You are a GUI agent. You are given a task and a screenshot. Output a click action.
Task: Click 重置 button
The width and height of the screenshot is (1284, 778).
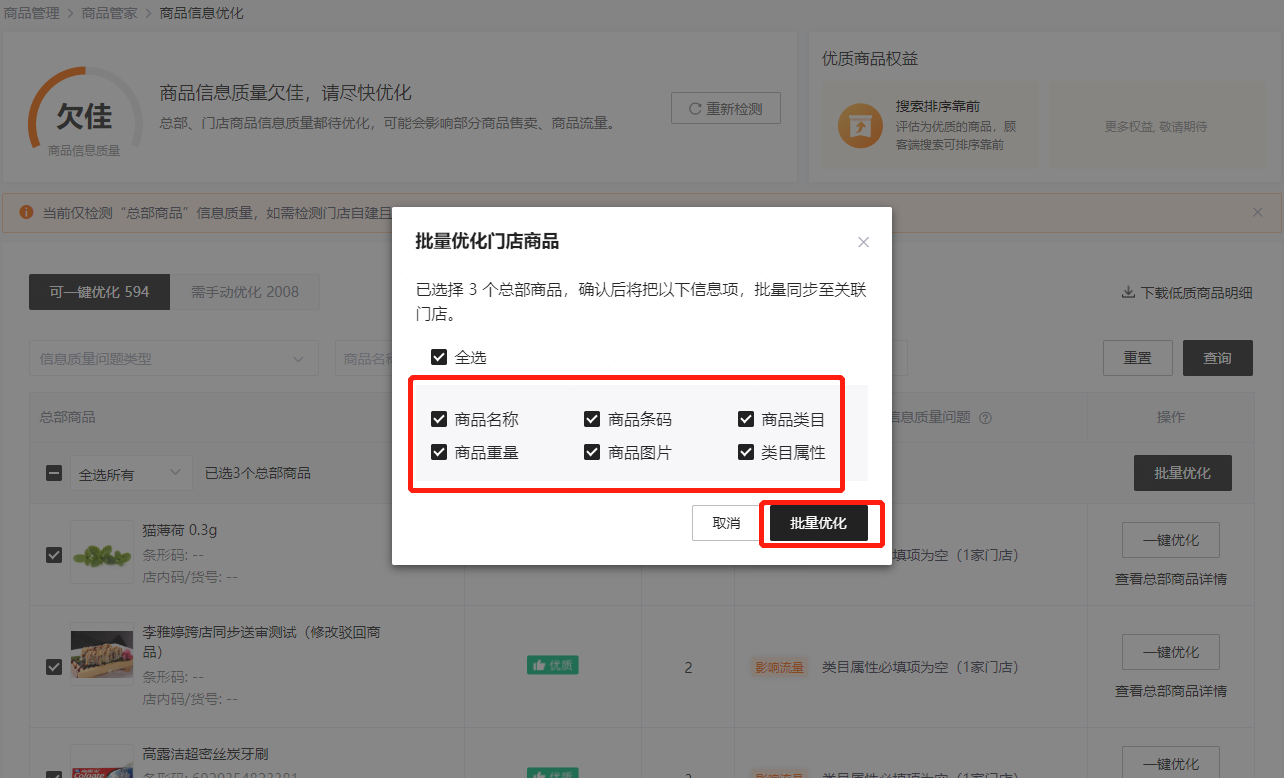click(x=1137, y=358)
